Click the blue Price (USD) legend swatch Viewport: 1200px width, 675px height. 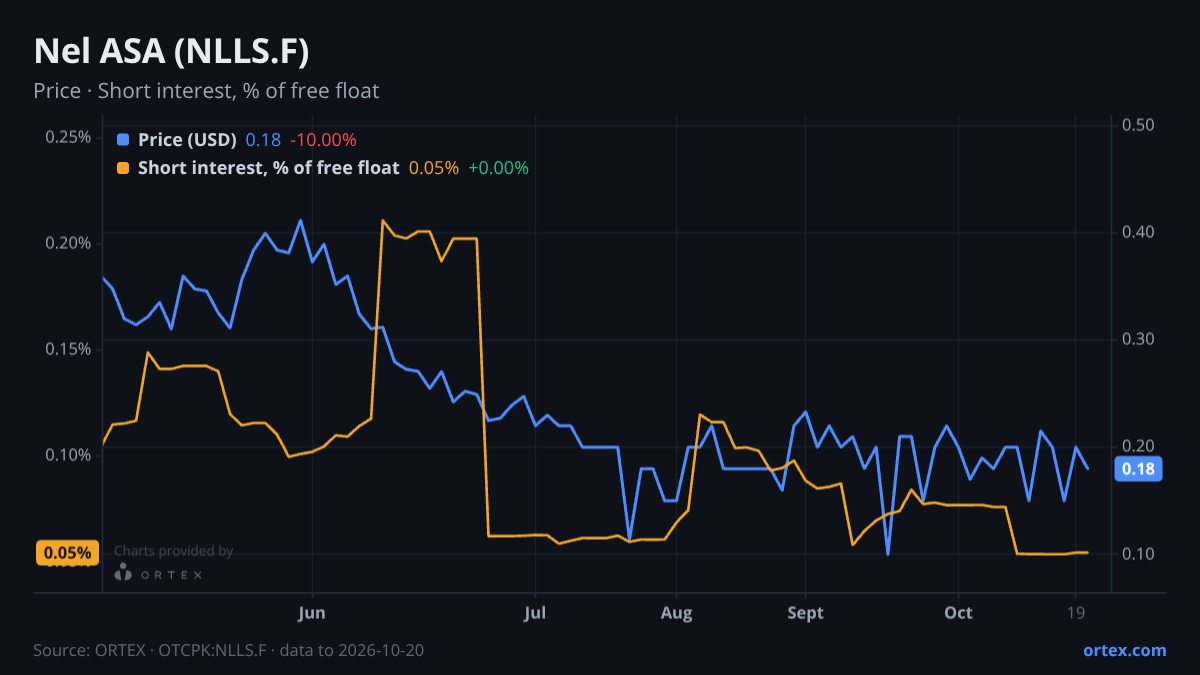tap(123, 140)
